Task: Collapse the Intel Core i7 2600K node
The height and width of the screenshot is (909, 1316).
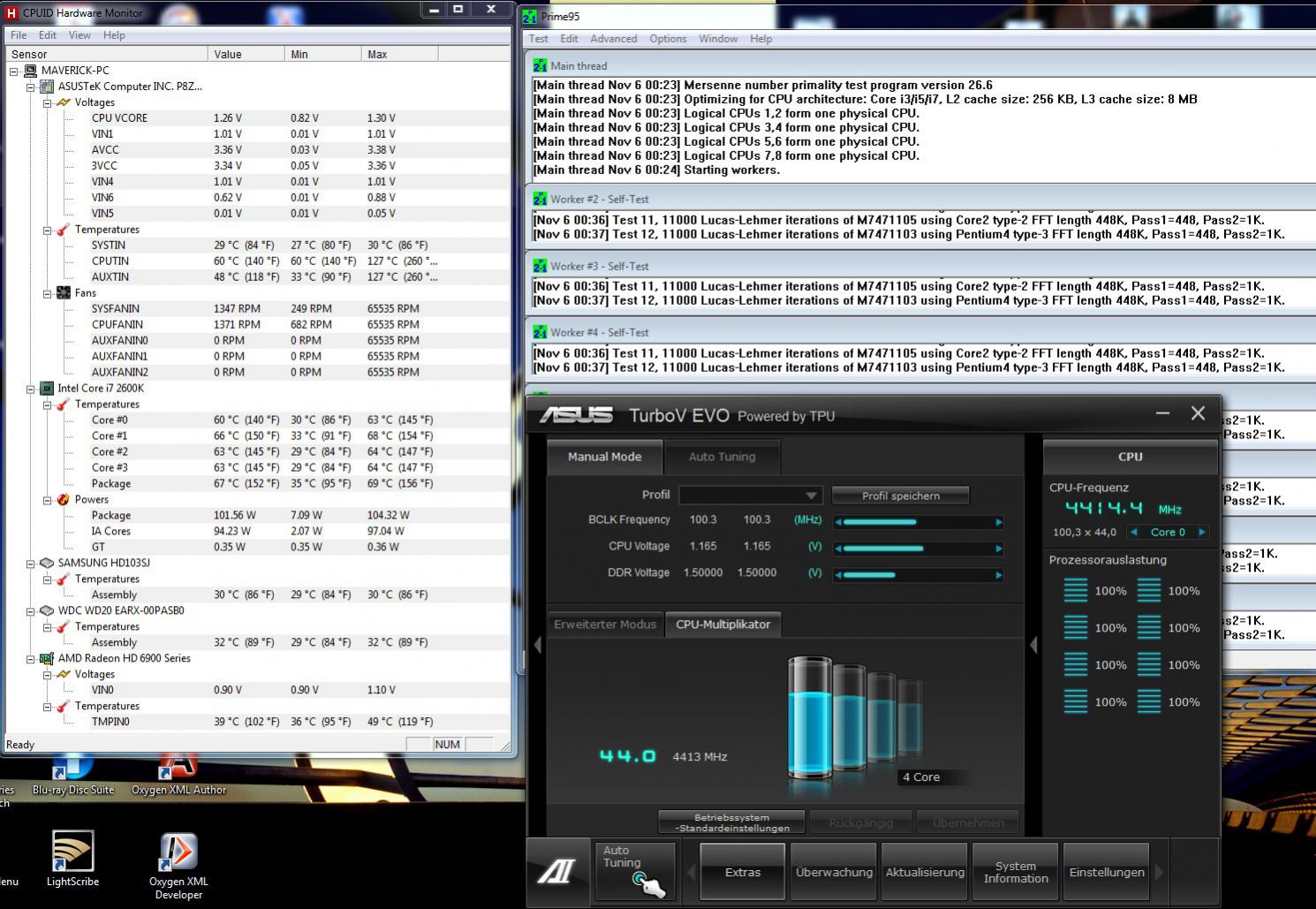Action: 31,389
